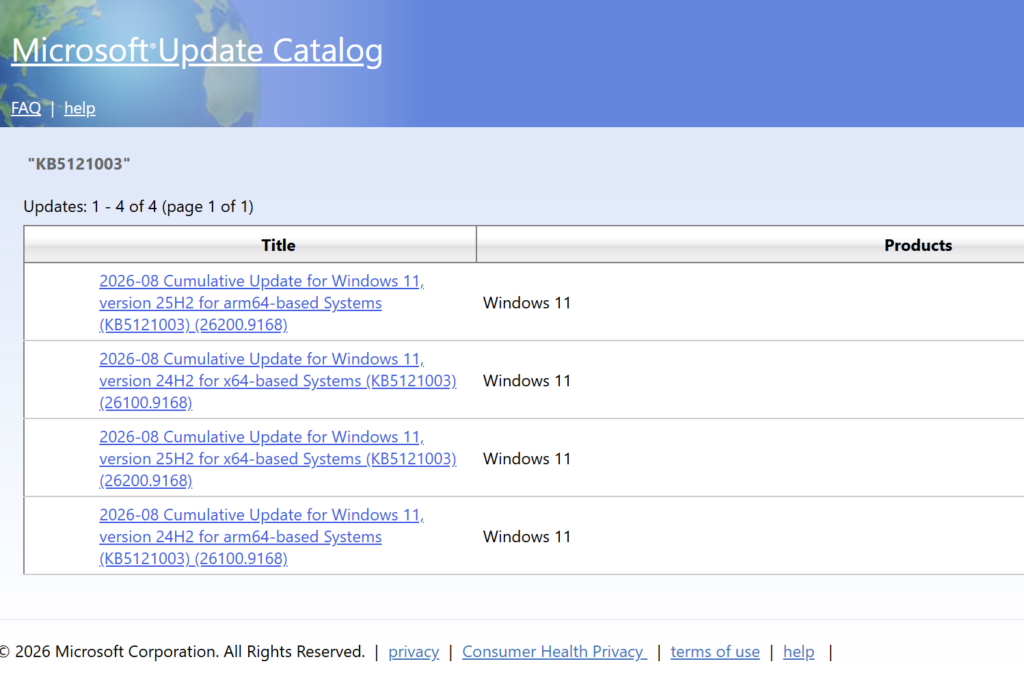Select the 'Updates: 1 - 4 of 4' text
This screenshot has height=694, width=1024.
(x=90, y=207)
